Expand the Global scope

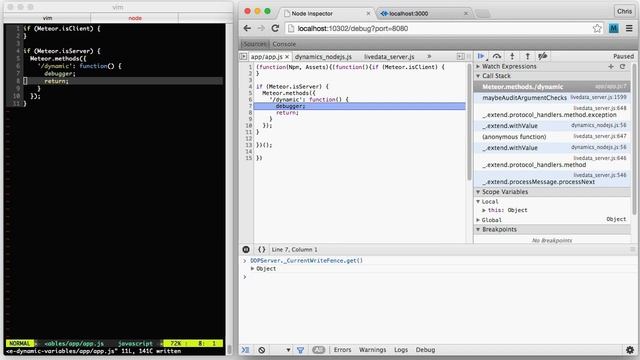pyautogui.click(x=478, y=220)
